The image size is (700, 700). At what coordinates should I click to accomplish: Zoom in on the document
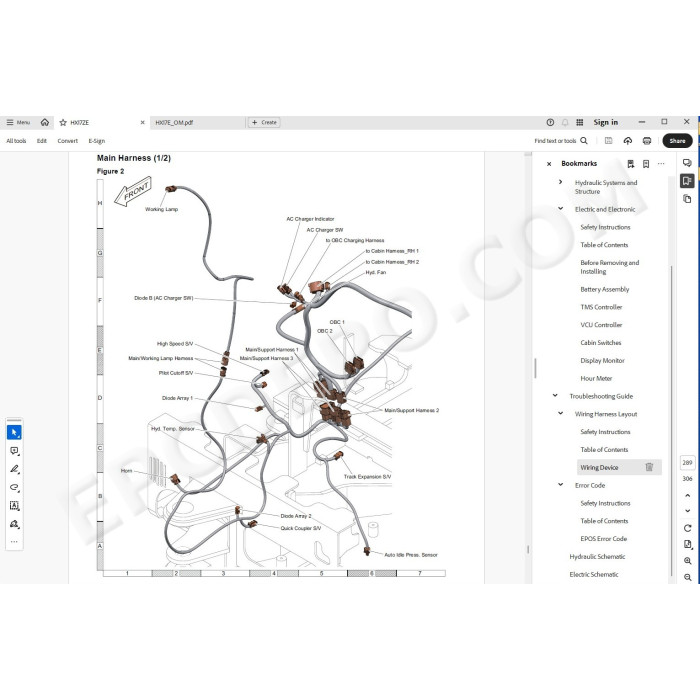point(688,561)
